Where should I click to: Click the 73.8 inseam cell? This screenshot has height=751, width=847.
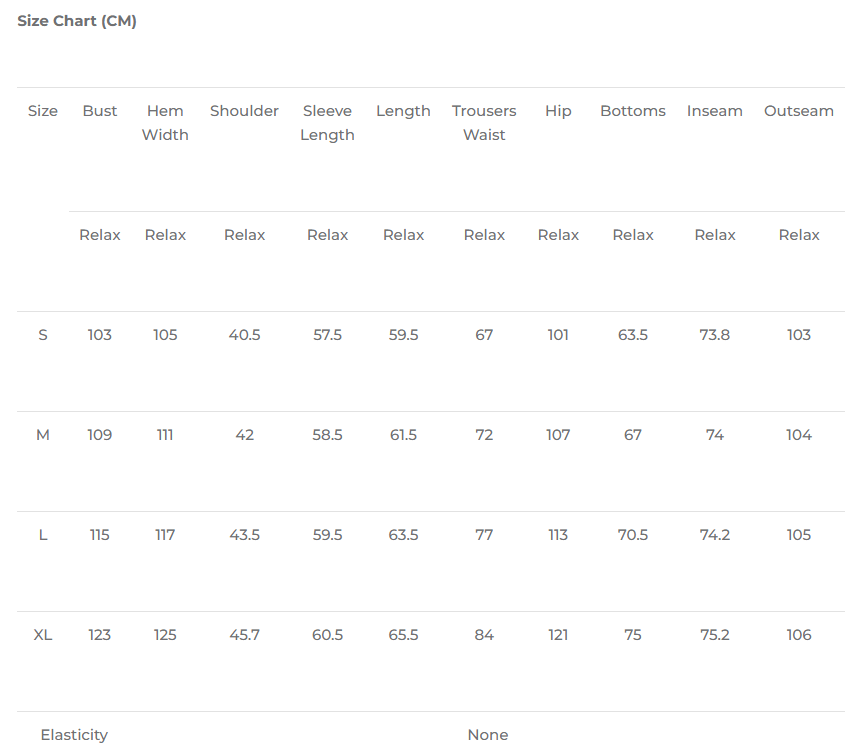click(x=715, y=335)
